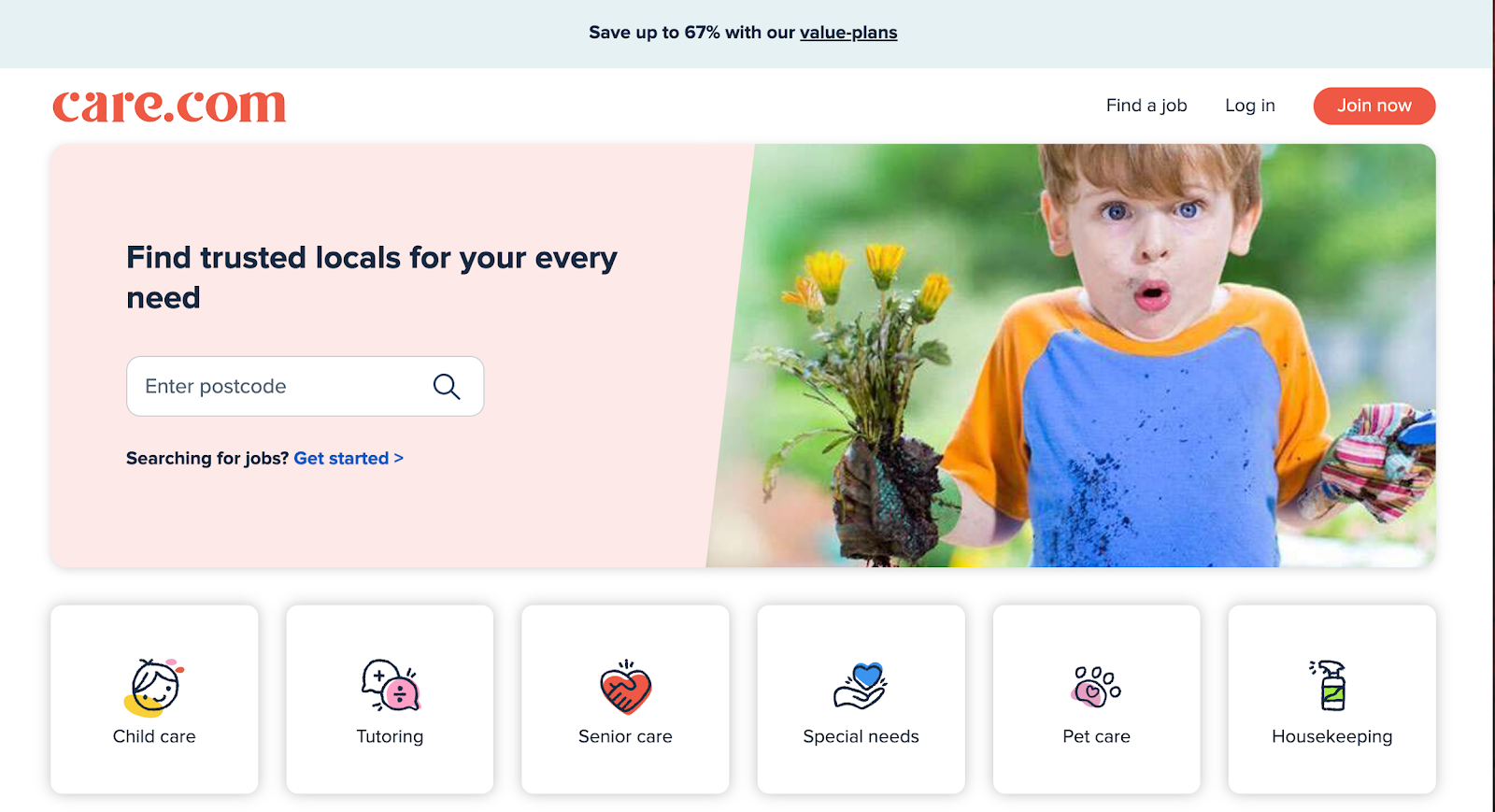Choose the Special needs hand icon
Screen dimensions: 1495x812
[861, 687]
